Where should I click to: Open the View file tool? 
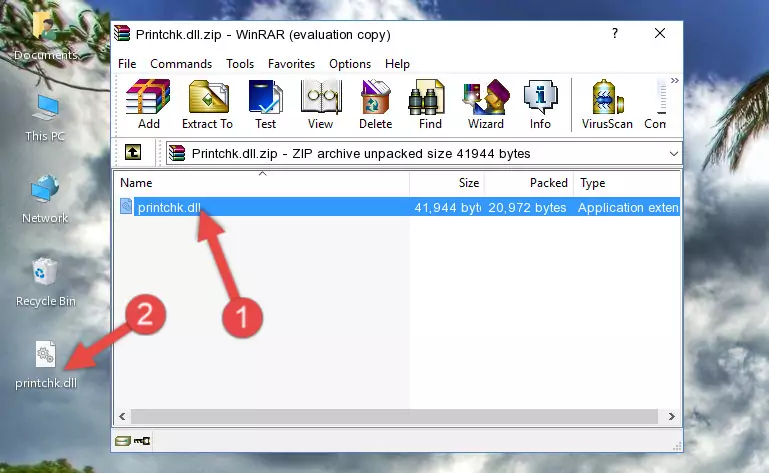[321, 104]
